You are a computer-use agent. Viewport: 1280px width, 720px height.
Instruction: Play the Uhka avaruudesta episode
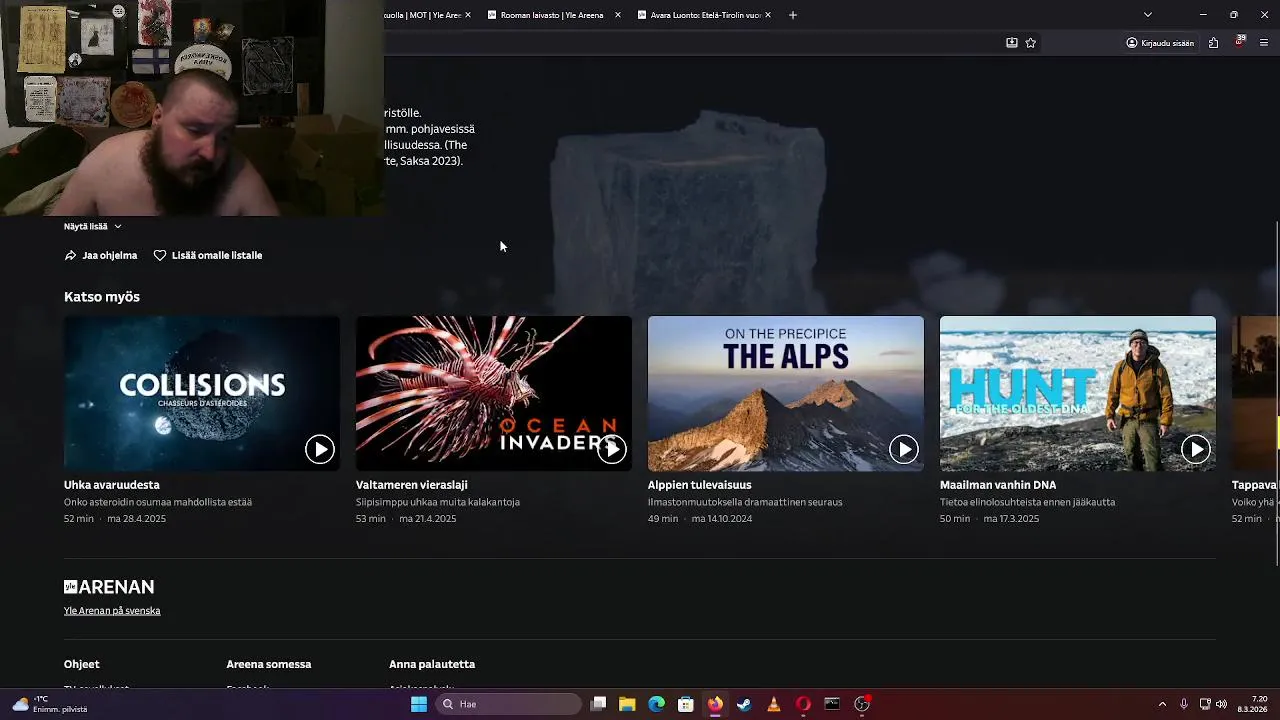click(320, 450)
